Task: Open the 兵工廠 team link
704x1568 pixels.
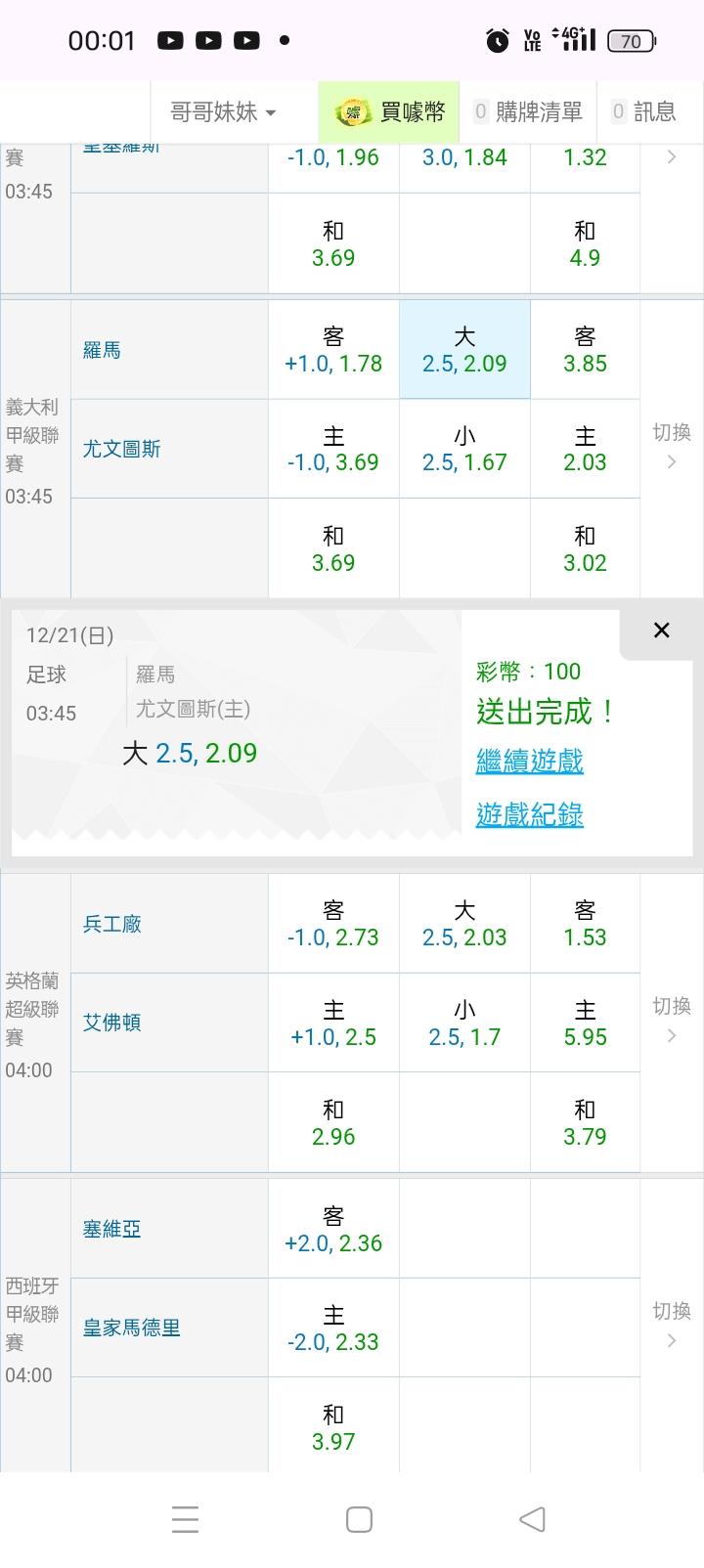Action: (x=112, y=924)
